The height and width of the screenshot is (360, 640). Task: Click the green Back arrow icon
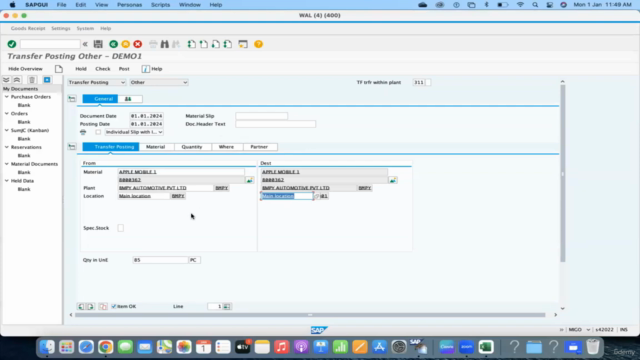[113, 44]
